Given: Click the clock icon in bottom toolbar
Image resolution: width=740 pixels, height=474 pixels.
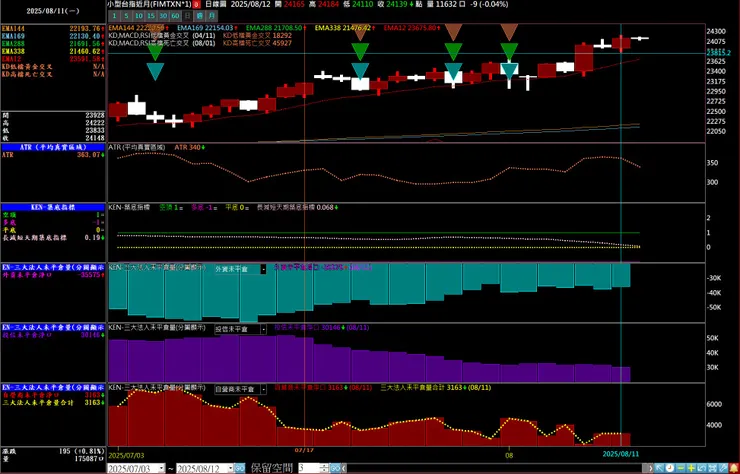Looking at the screenshot, I should pos(670,468).
